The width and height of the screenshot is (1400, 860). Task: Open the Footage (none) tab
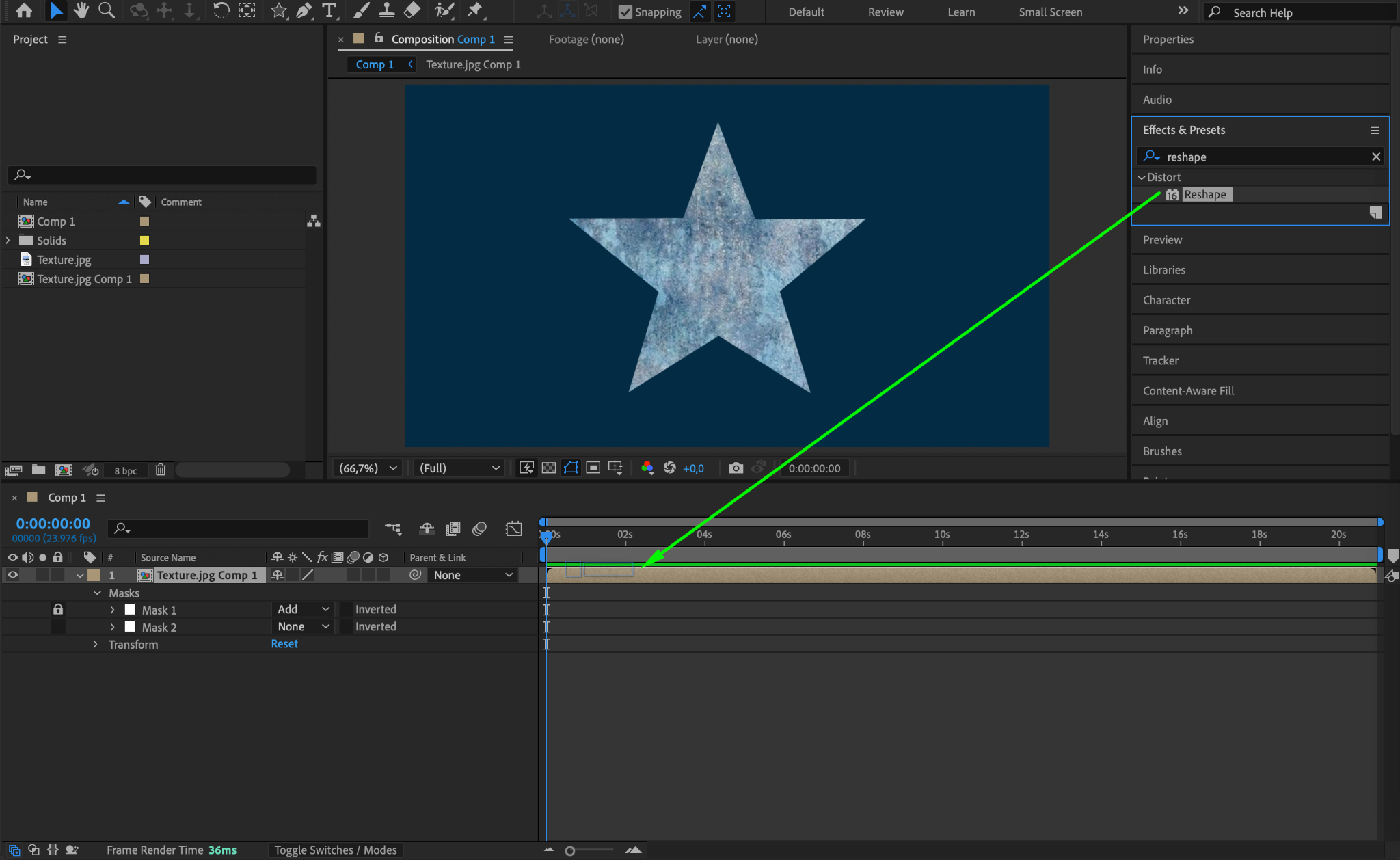click(586, 40)
